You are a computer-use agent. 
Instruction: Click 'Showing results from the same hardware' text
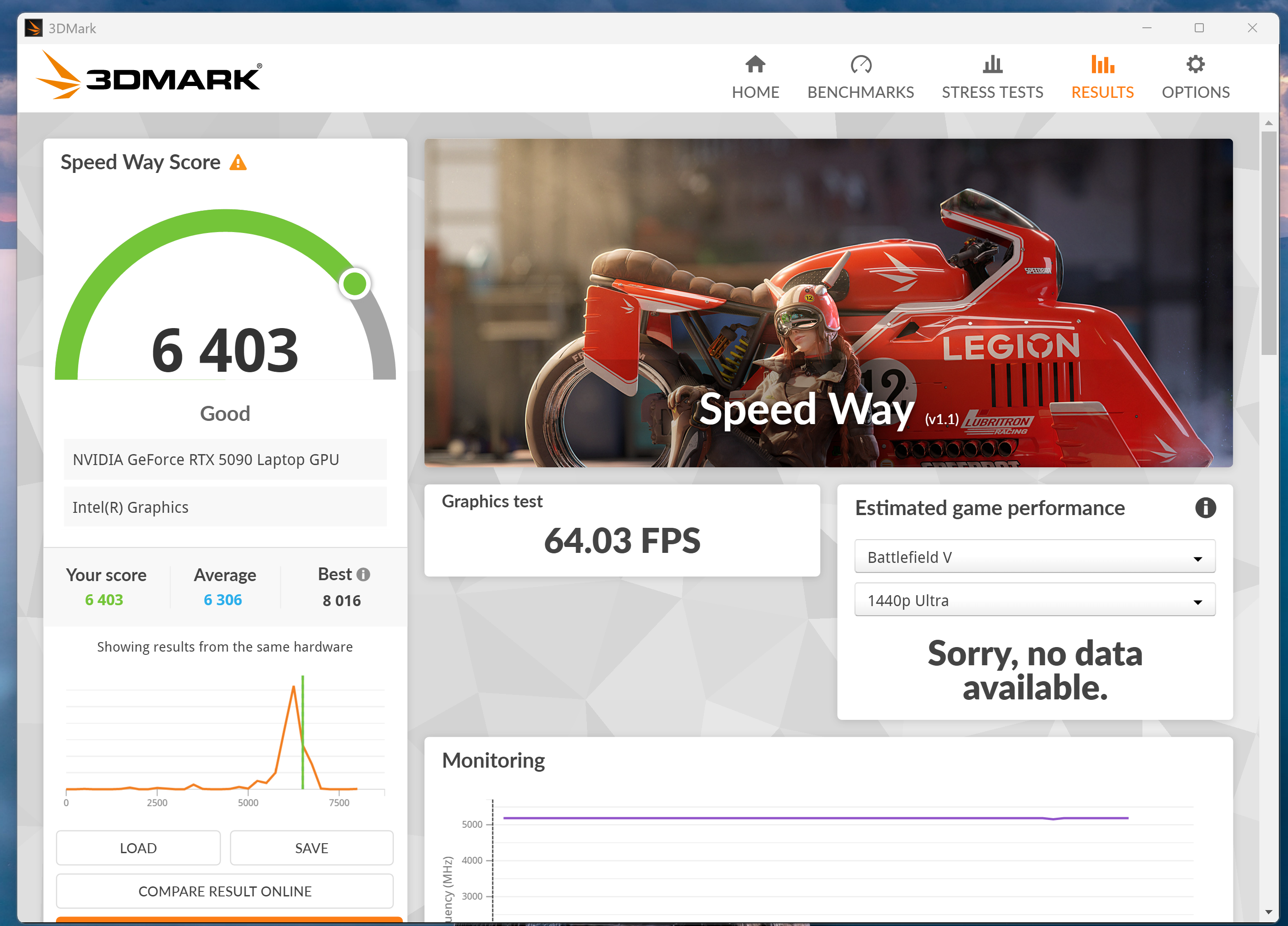225,647
